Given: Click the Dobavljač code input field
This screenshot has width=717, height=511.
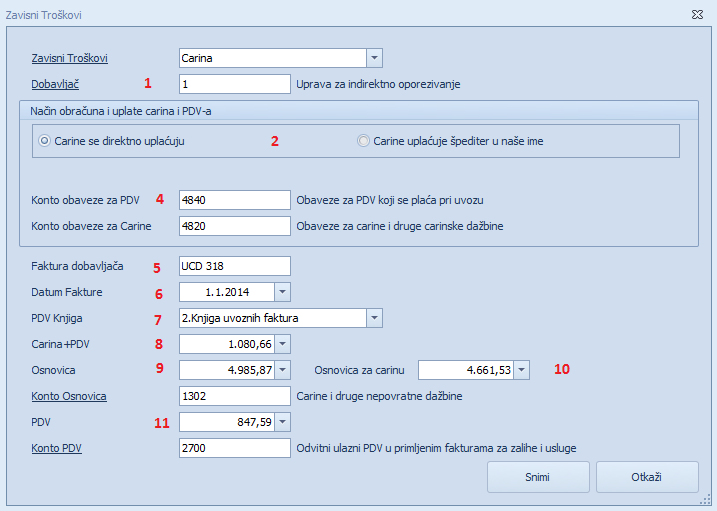Looking at the screenshot, I should tap(235, 84).
